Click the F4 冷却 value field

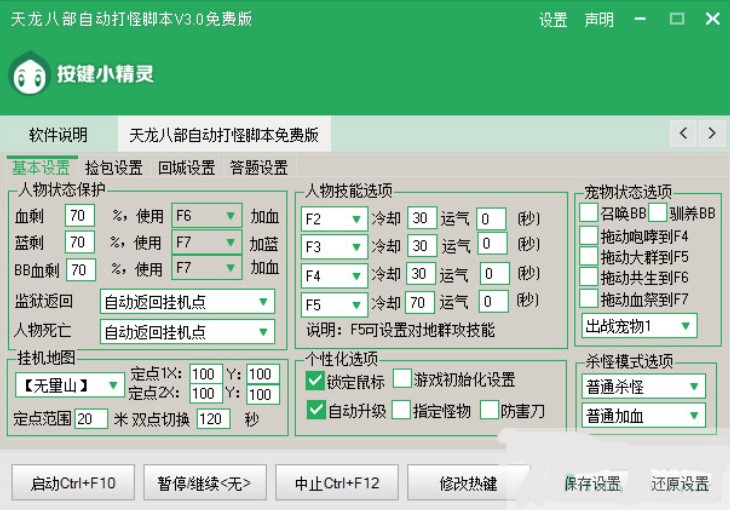tap(421, 274)
